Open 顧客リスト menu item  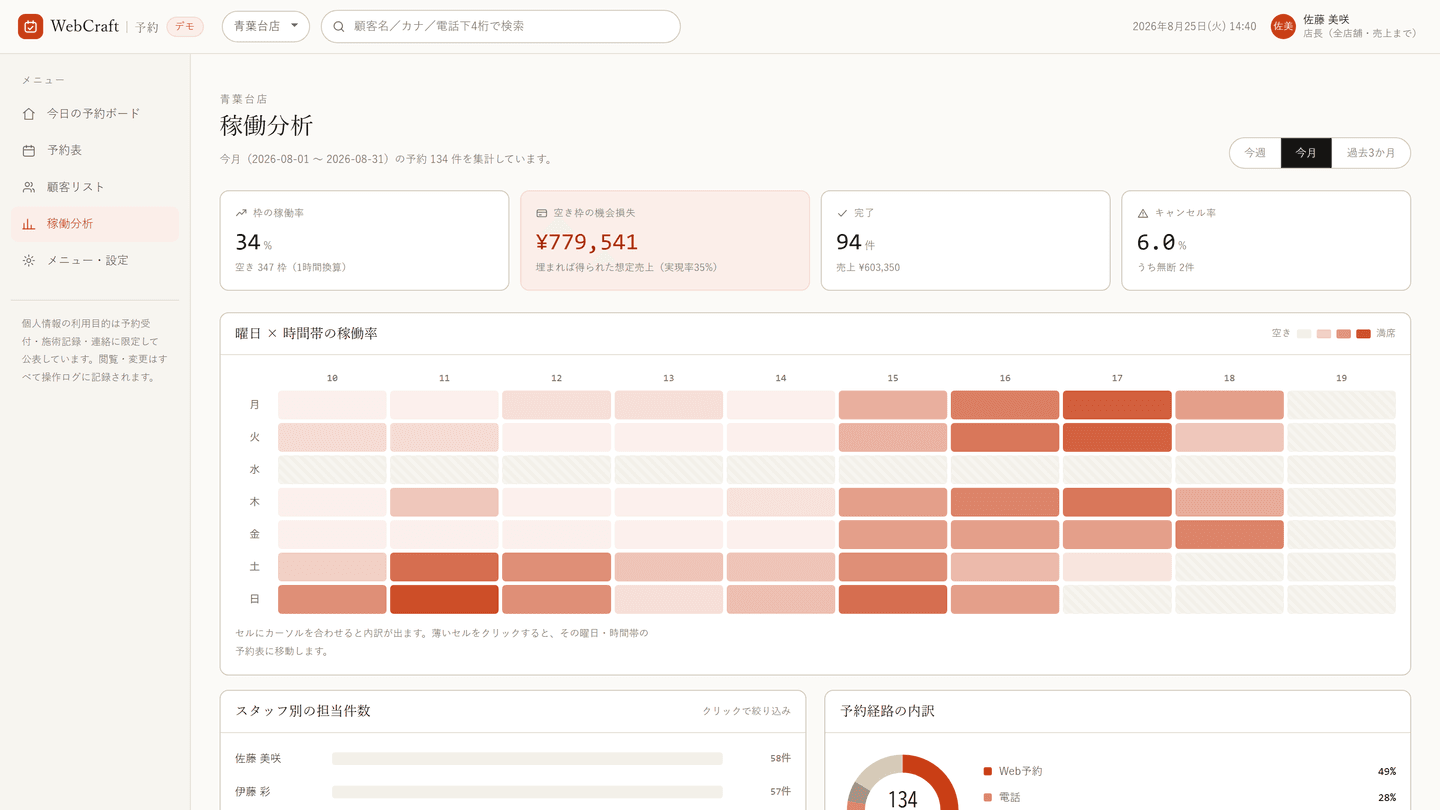pyautogui.click(x=95, y=187)
